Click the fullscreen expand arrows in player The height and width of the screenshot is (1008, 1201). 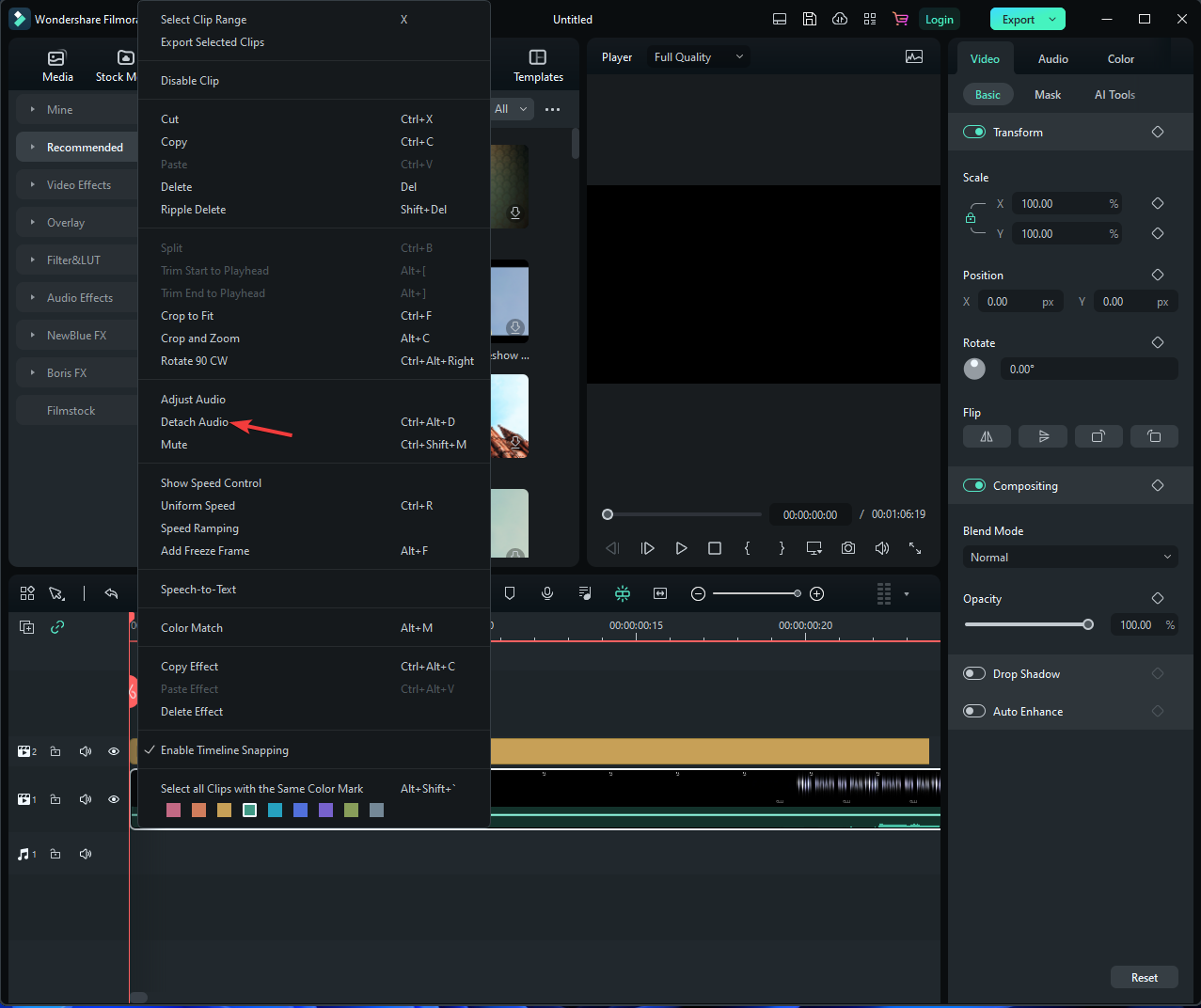pyautogui.click(x=915, y=548)
